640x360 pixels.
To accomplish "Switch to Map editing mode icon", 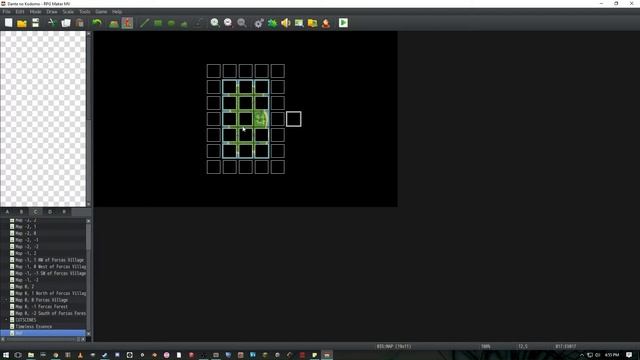I will pyautogui.click(x=113, y=23).
